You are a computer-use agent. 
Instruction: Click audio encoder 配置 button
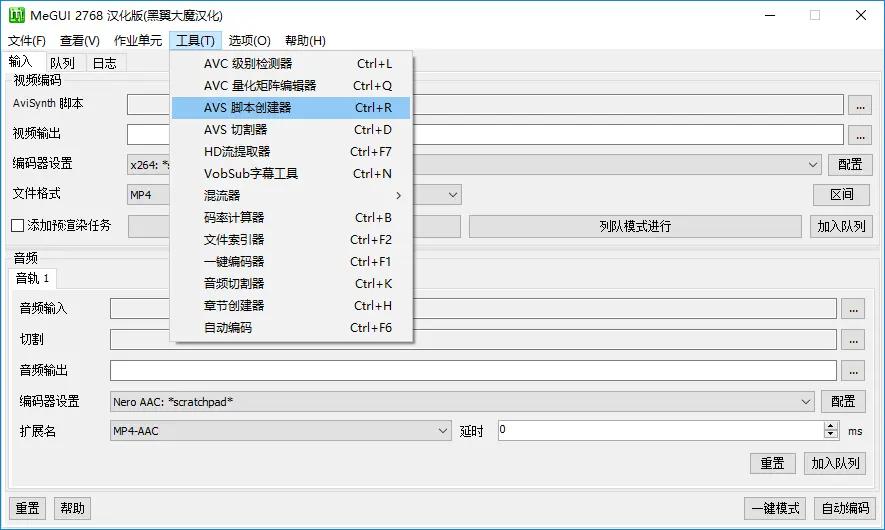coord(843,402)
